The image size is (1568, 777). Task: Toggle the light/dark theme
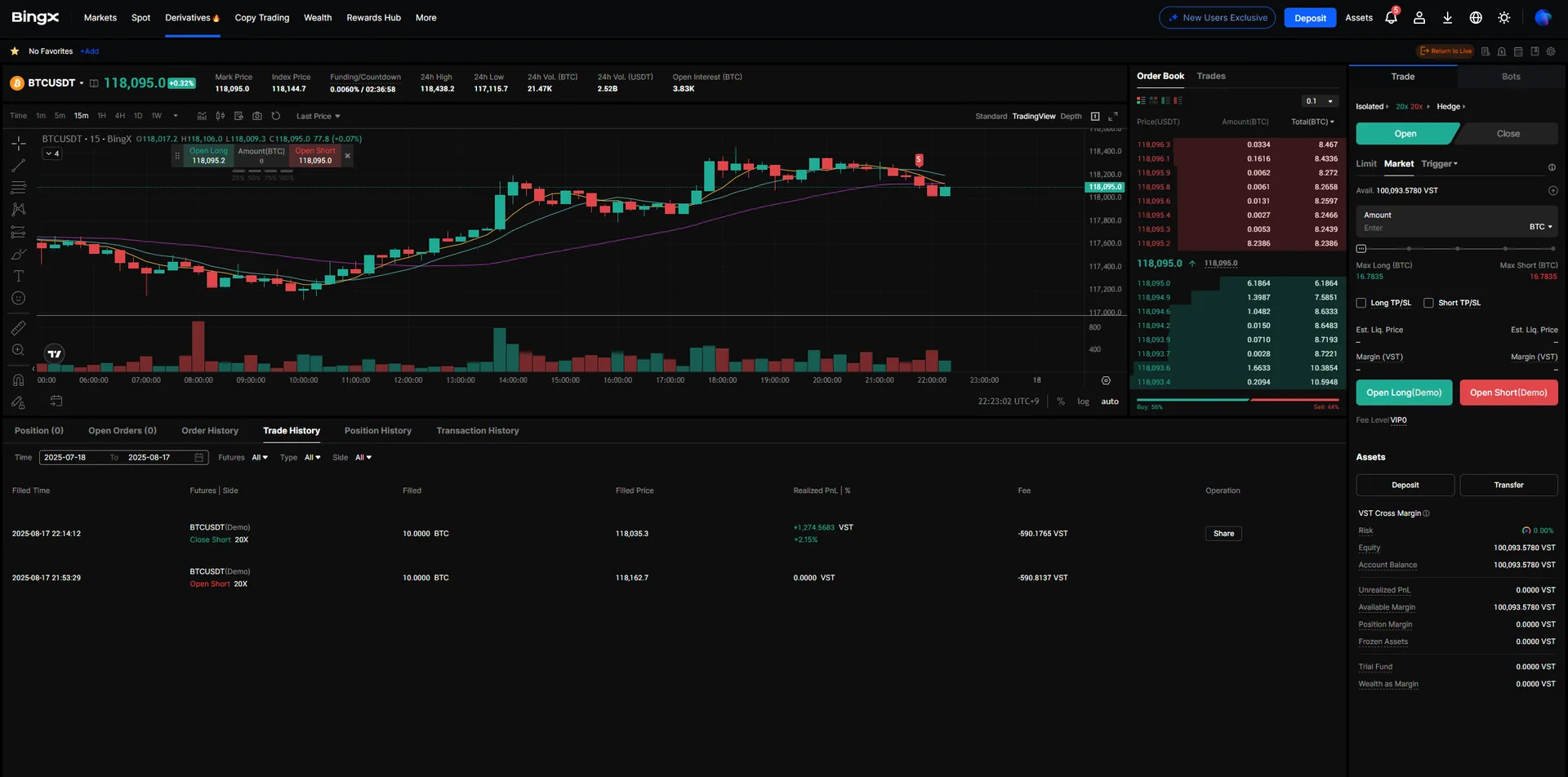[1504, 17]
